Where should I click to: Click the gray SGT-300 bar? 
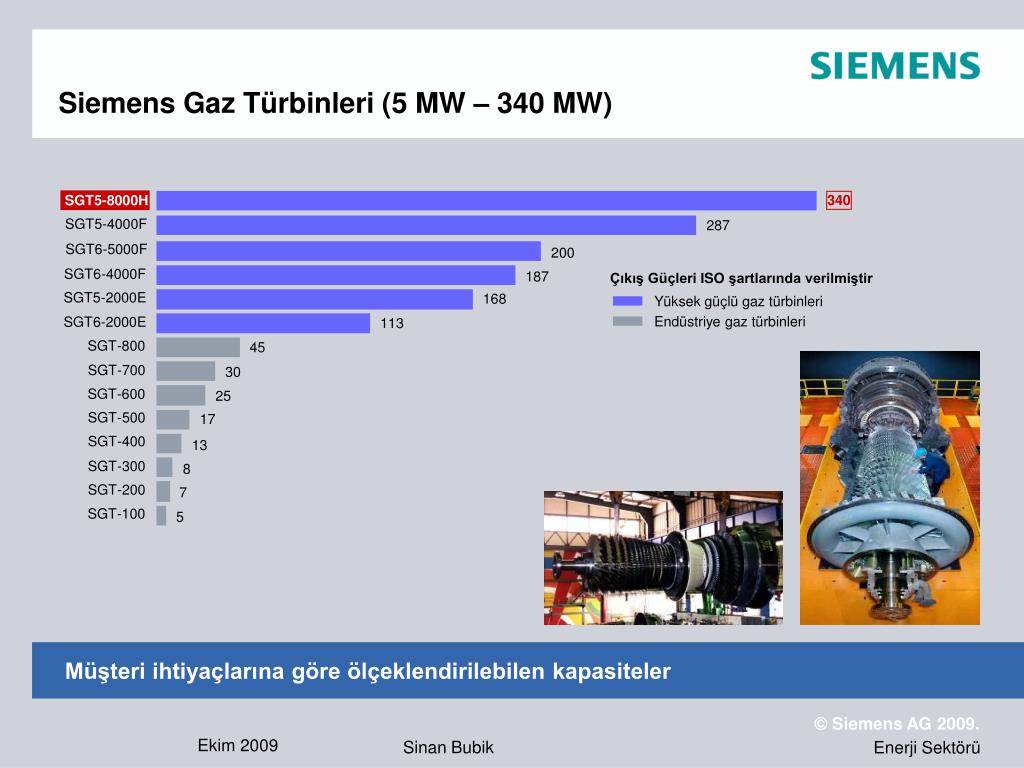(x=165, y=468)
